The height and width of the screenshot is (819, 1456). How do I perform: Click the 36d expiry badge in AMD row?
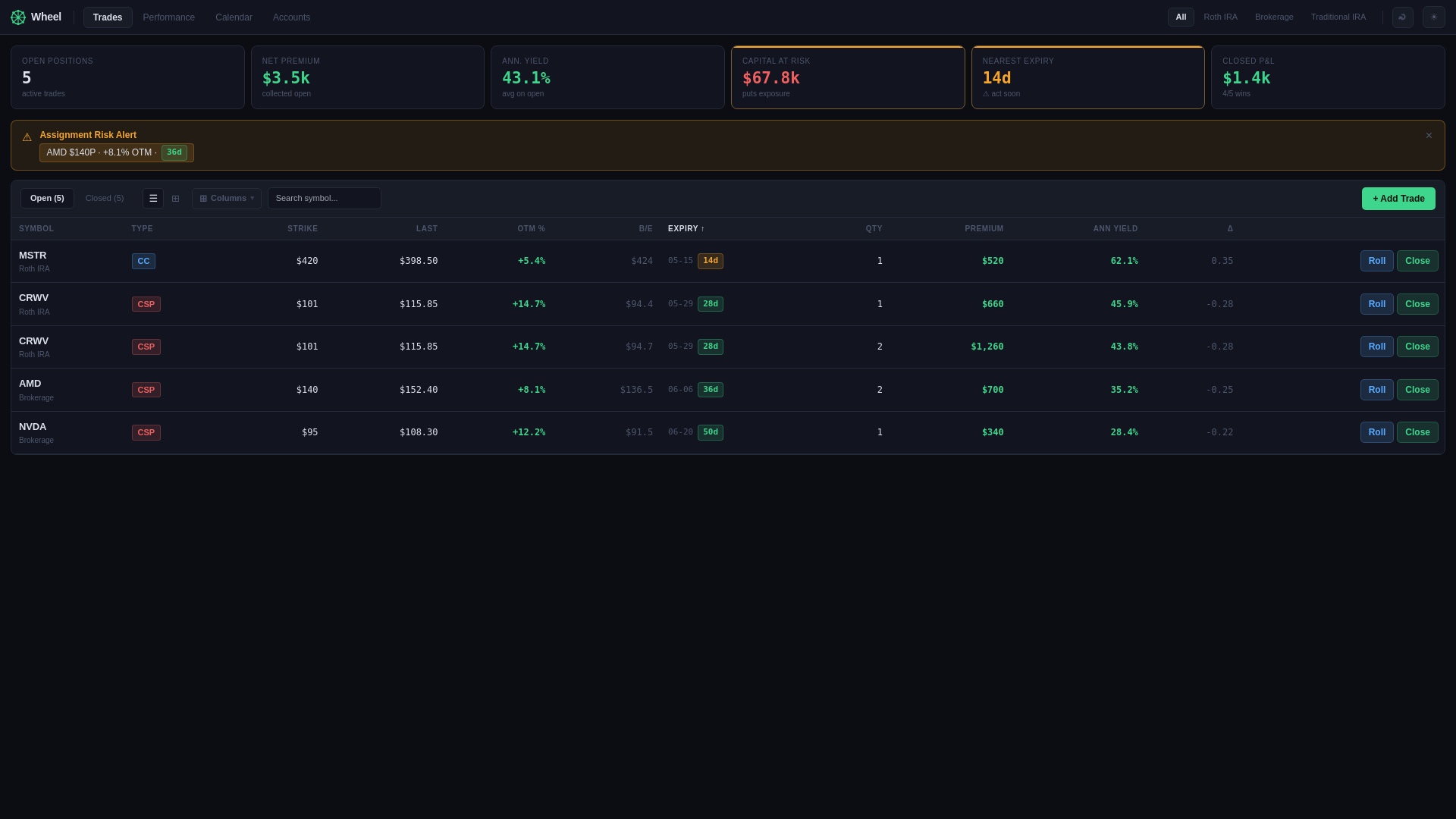coord(711,391)
